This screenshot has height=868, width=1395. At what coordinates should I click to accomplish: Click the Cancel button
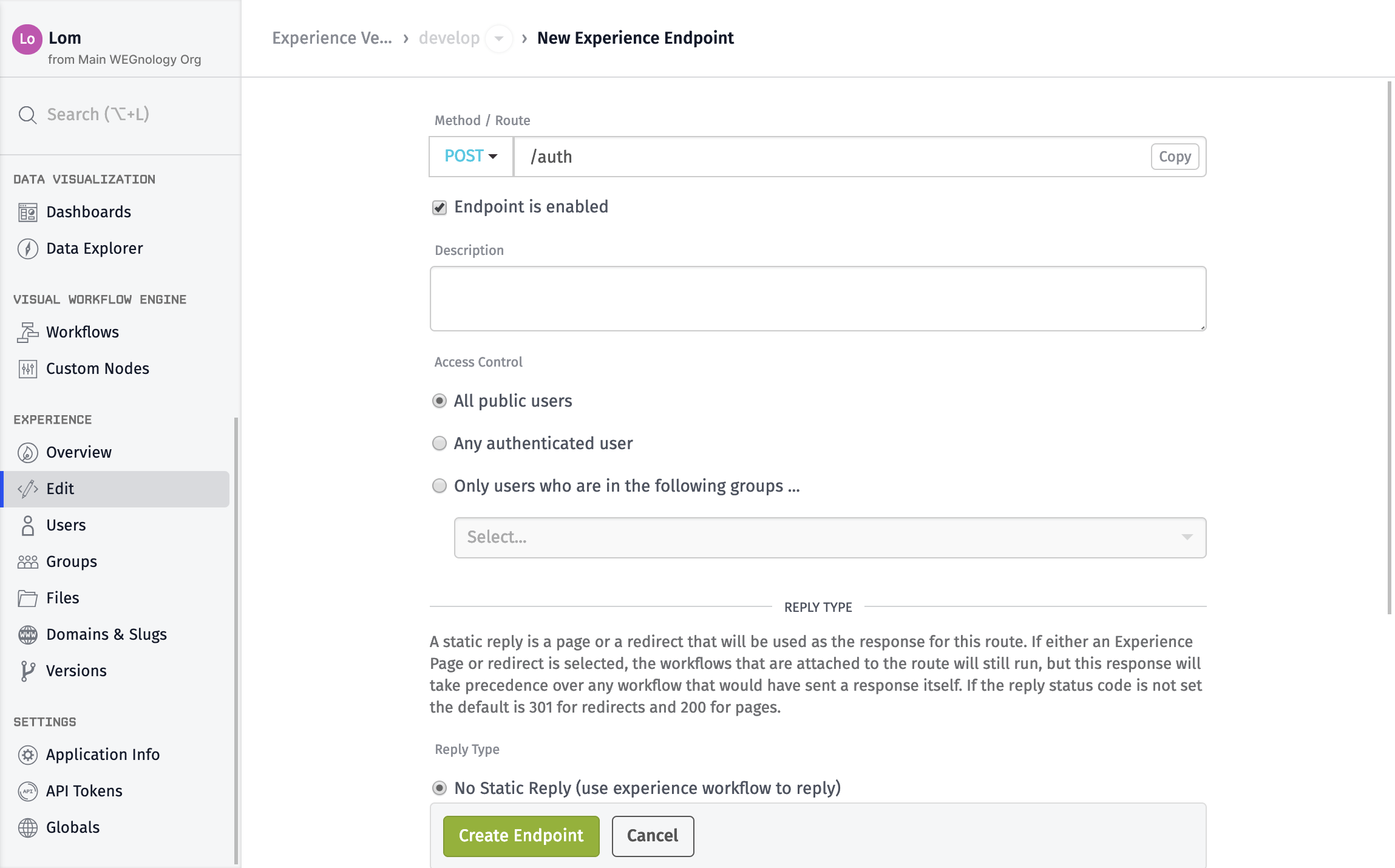[651, 836]
